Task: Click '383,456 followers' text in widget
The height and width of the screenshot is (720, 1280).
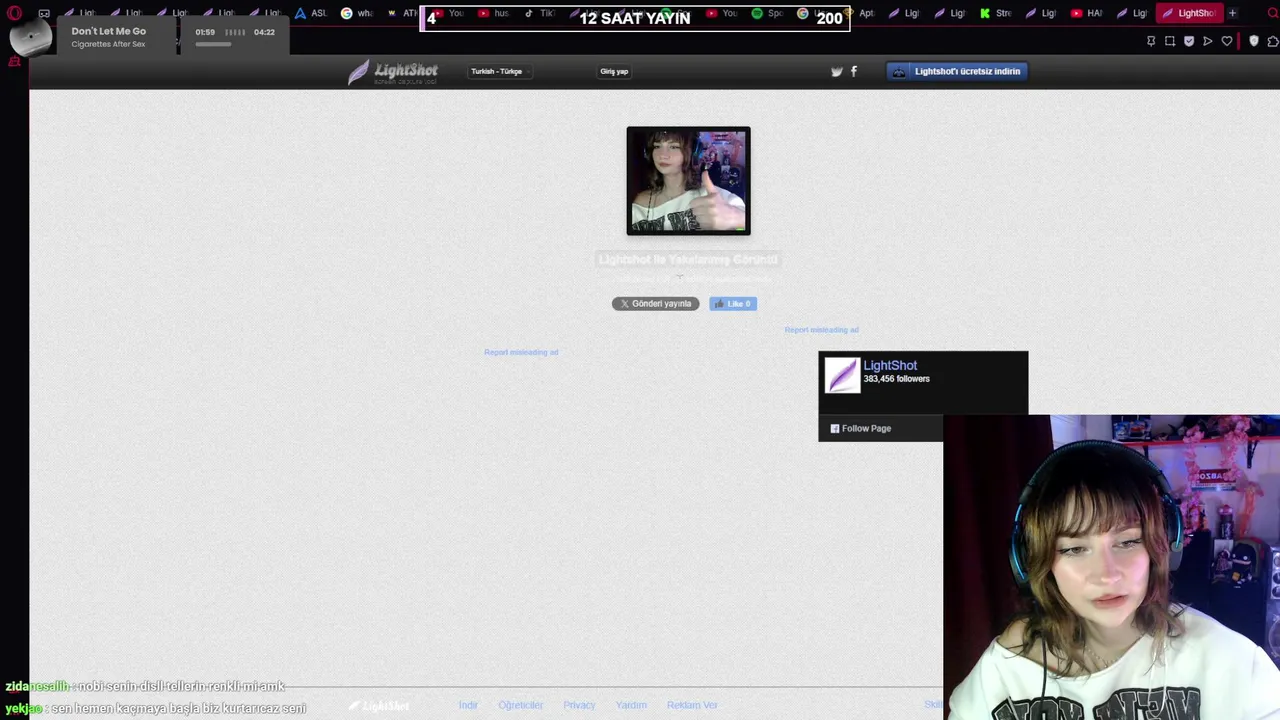Action: click(896, 379)
